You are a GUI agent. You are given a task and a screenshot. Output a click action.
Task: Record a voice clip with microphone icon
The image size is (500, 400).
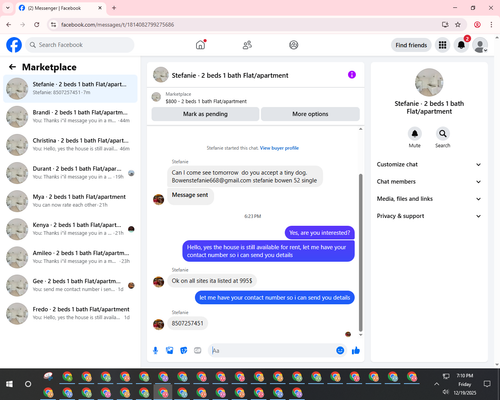coord(155,350)
